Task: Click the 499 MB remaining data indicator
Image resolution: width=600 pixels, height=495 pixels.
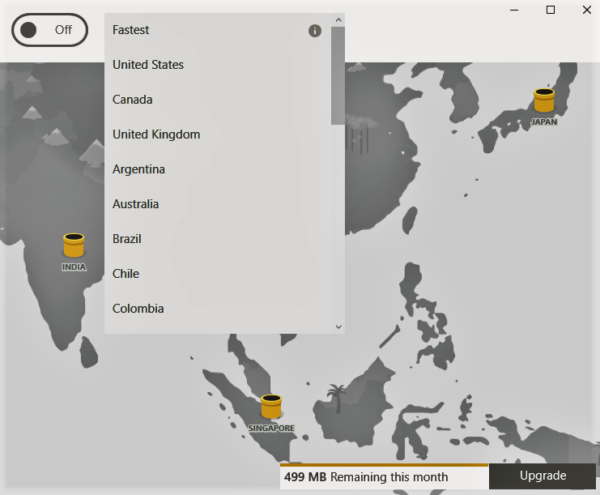Action: 384,477
